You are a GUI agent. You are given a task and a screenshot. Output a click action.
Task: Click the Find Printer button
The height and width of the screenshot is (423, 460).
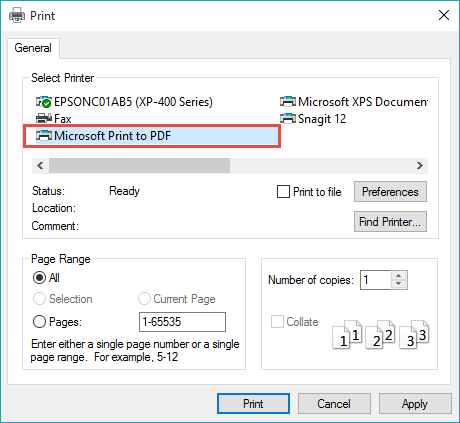(390, 222)
